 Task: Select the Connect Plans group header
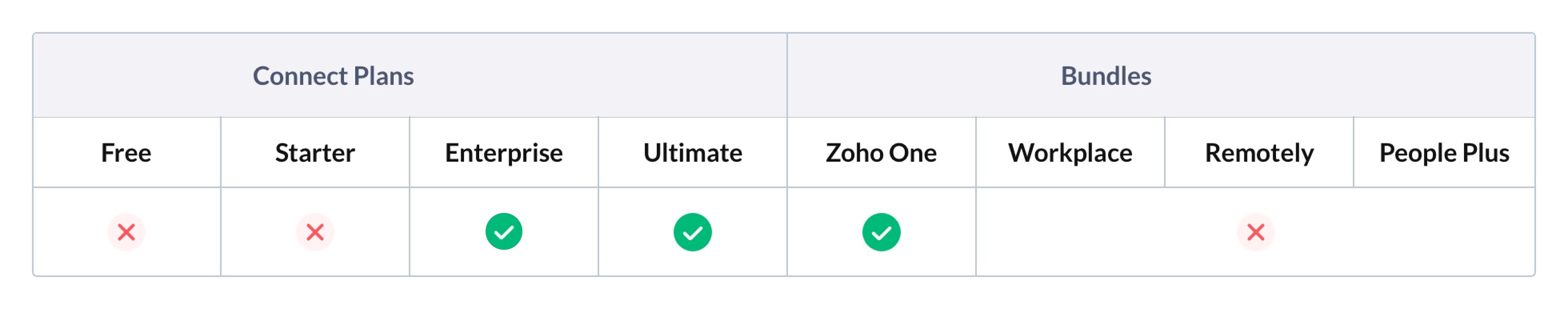(x=333, y=76)
